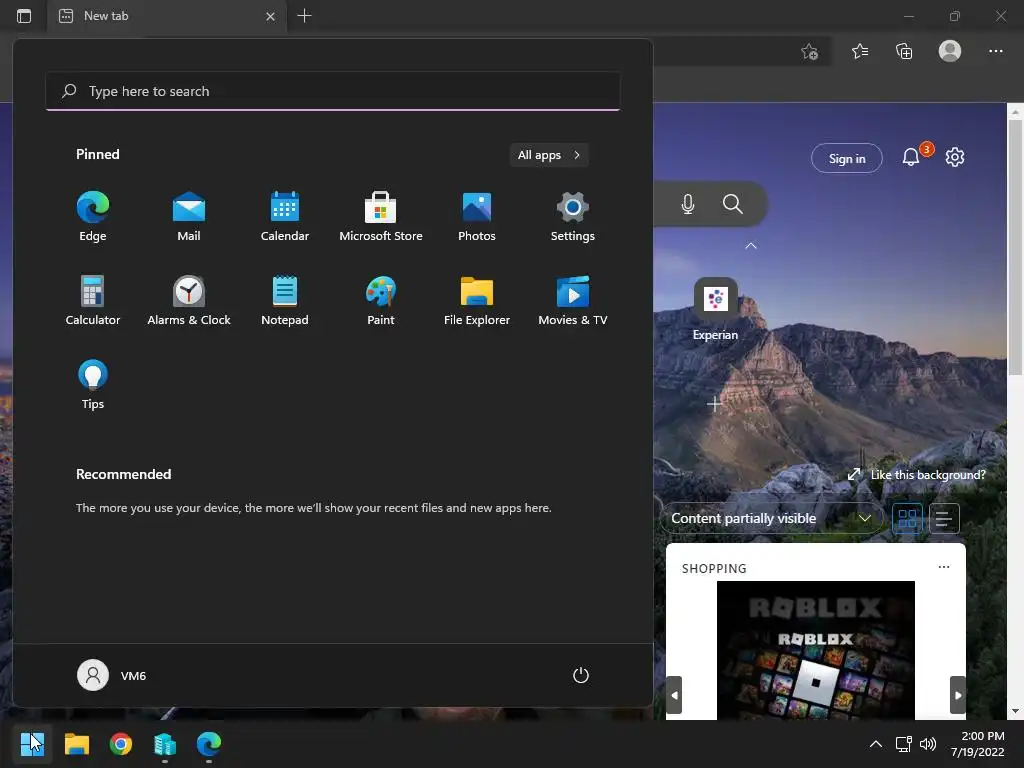The image size is (1024, 768).
Task: Select the New tab in Edge
Action: (x=167, y=16)
